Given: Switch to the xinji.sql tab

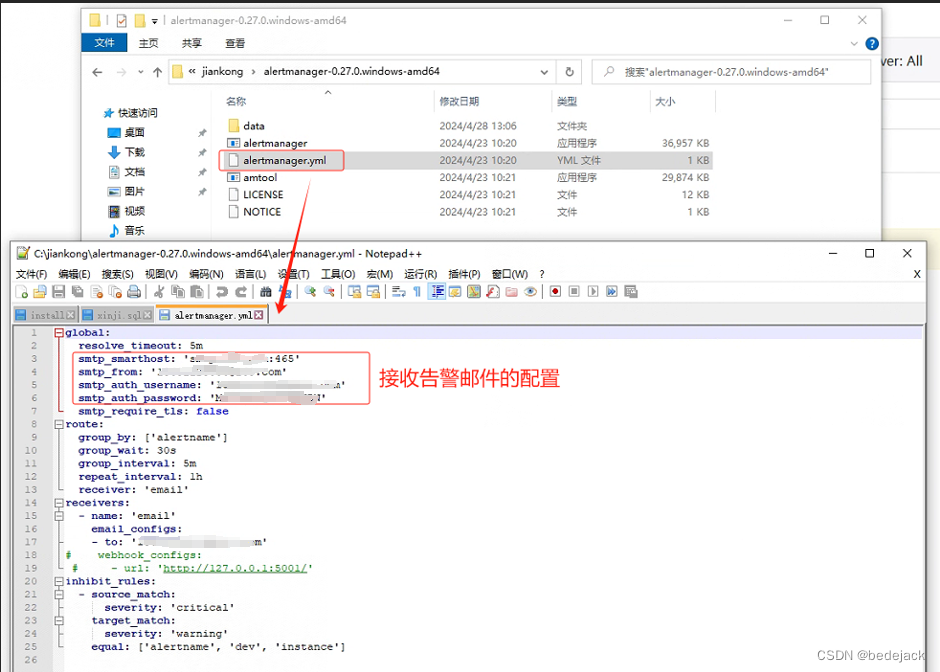Looking at the screenshot, I should [118, 315].
